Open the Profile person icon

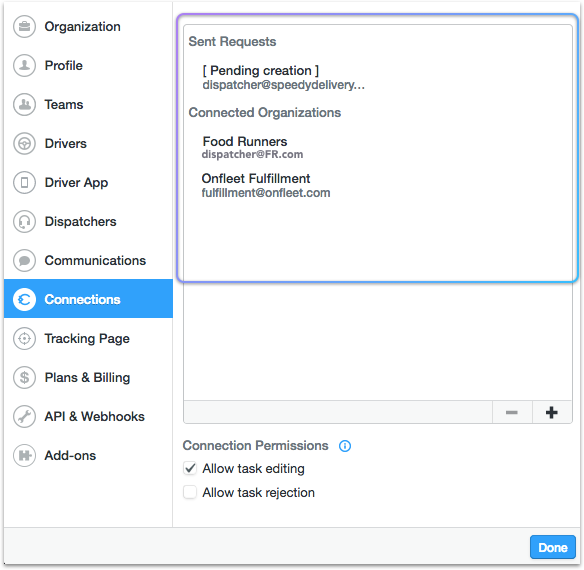pyautogui.click(x=24, y=66)
